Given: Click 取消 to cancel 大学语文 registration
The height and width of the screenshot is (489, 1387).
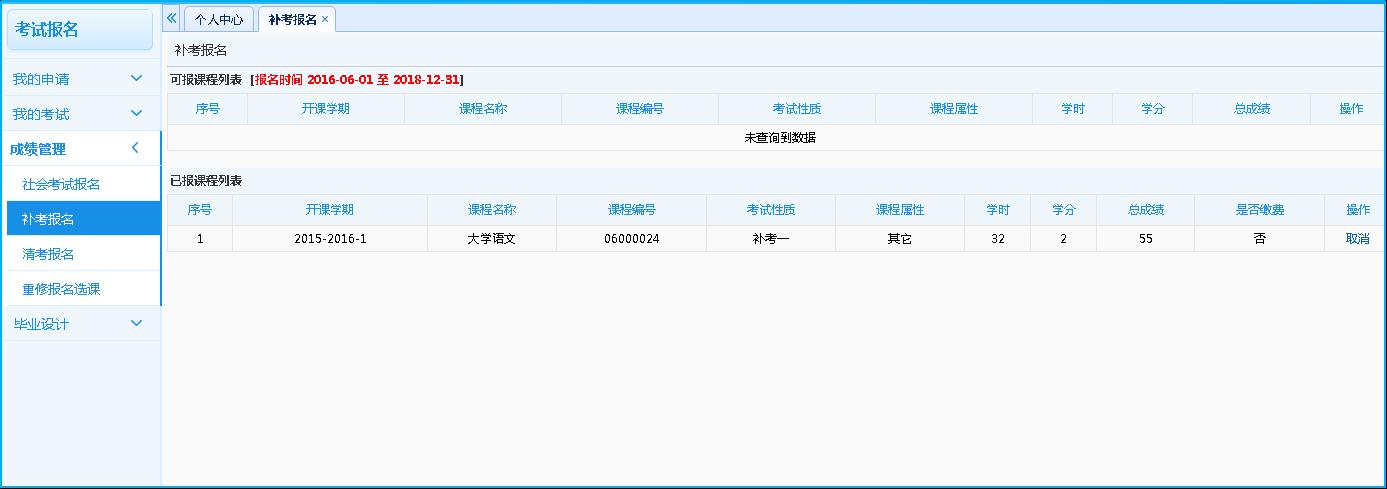Looking at the screenshot, I should click(x=1357, y=239).
